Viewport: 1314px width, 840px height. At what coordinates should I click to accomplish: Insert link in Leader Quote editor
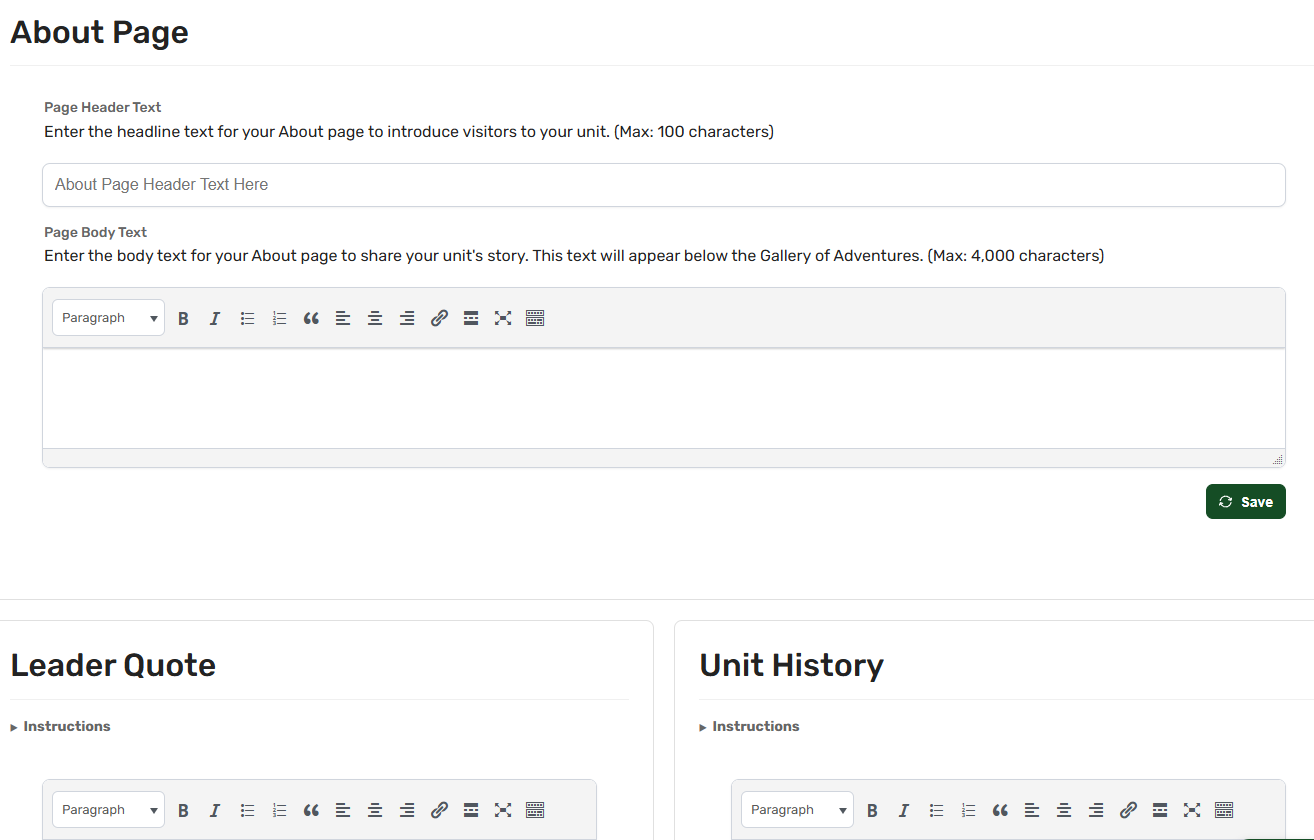click(439, 810)
